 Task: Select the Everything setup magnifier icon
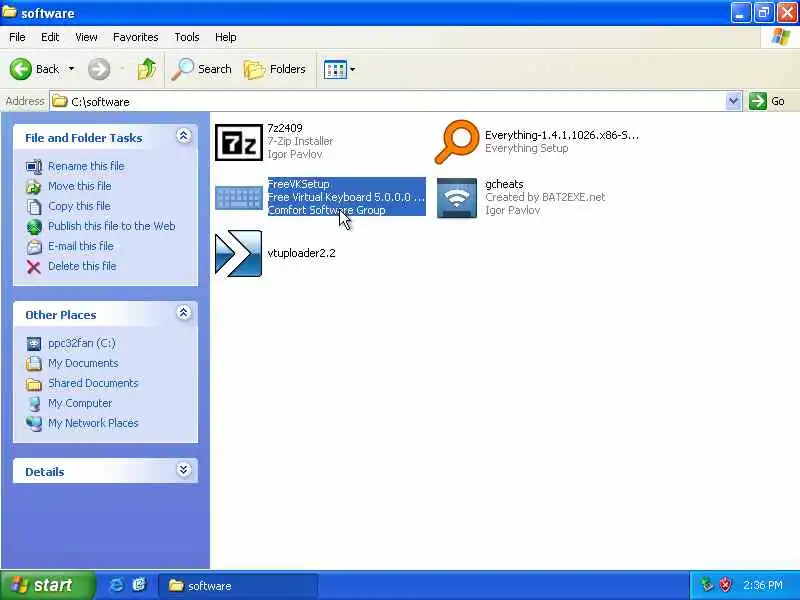pos(457,142)
